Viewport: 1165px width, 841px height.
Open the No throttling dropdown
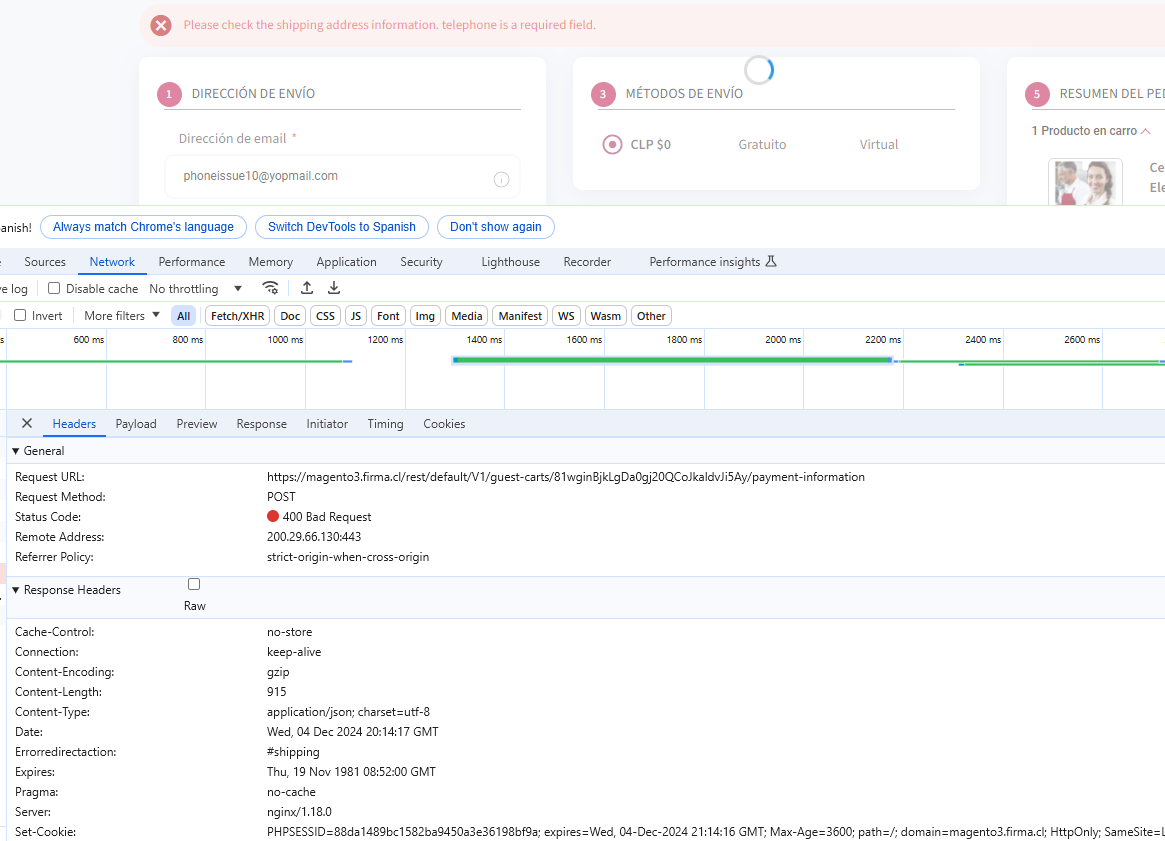click(x=196, y=287)
